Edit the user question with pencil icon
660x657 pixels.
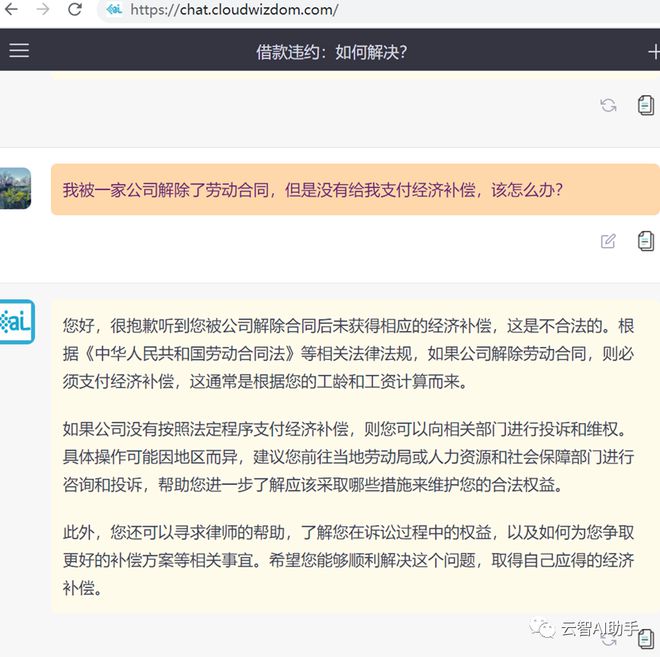point(608,240)
